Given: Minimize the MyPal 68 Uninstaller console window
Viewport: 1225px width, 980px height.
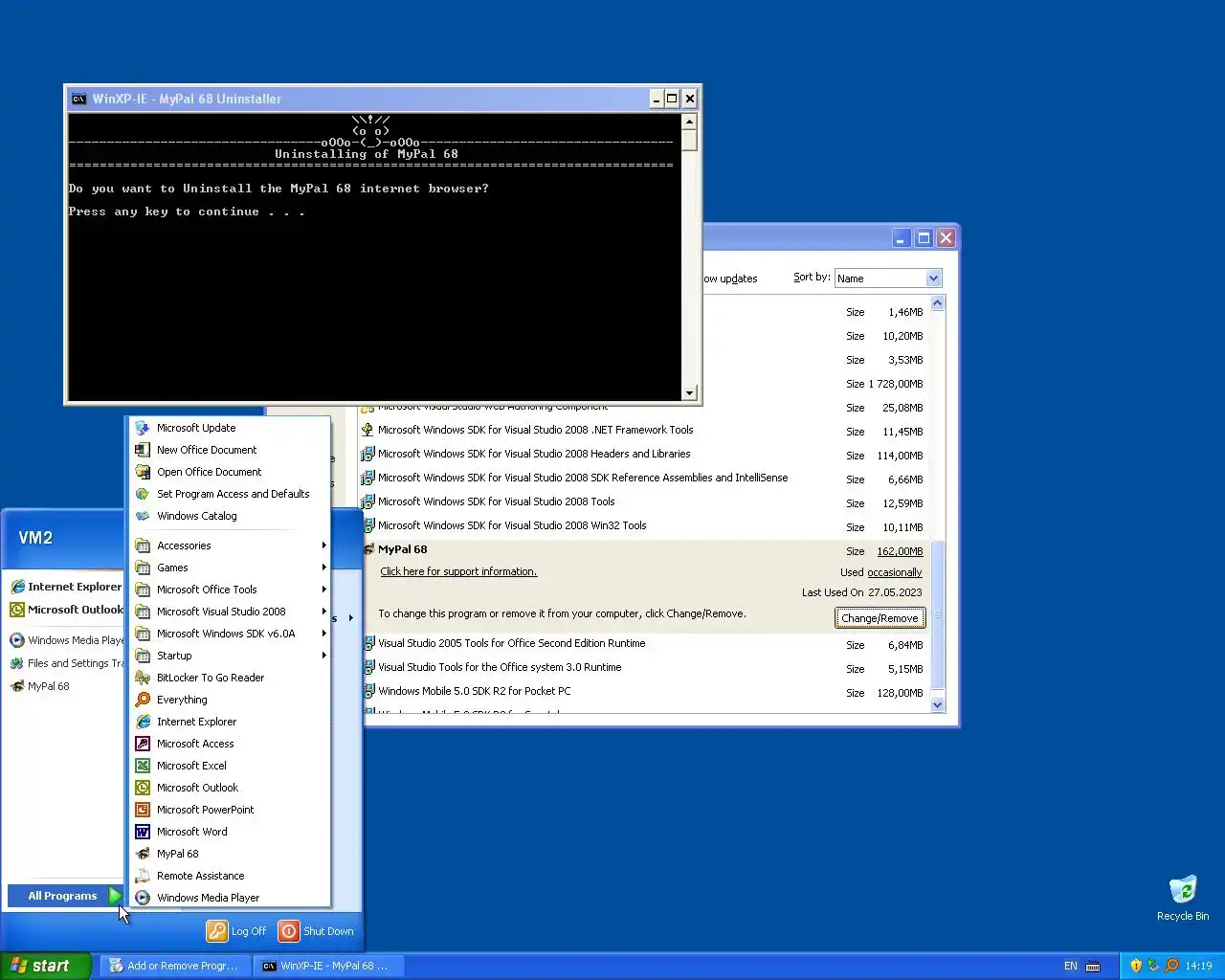Looking at the screenshot, I should point(657,99).
